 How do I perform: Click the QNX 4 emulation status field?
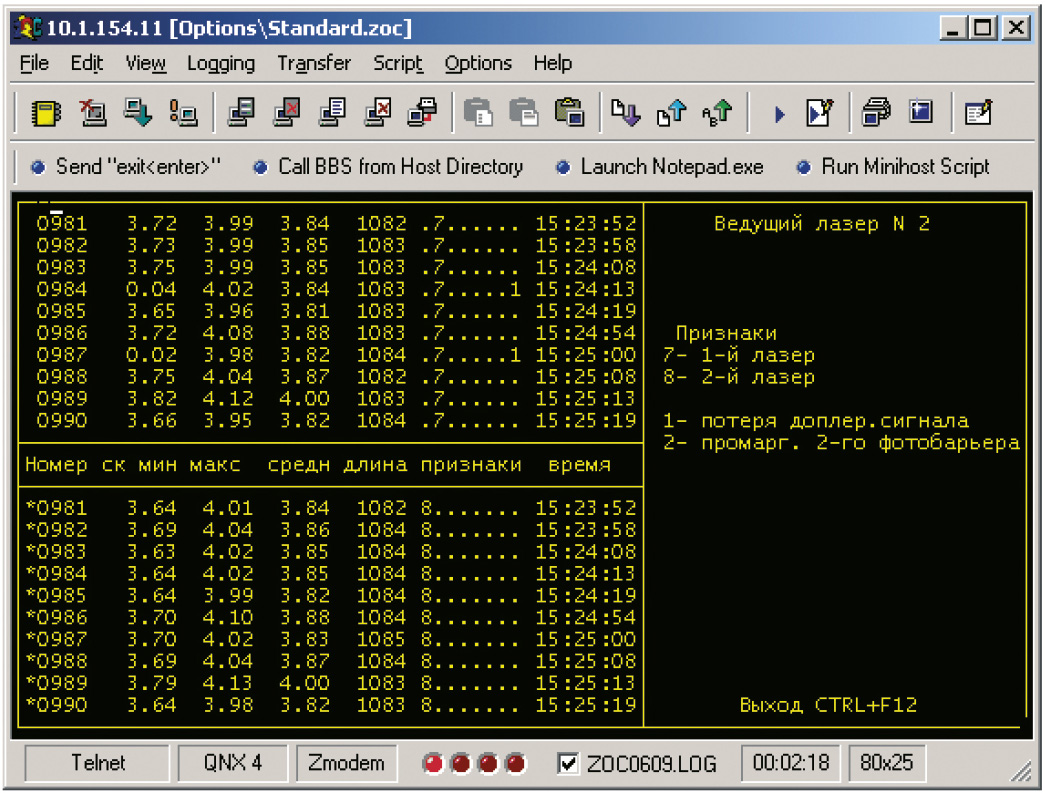pos(233,763)
